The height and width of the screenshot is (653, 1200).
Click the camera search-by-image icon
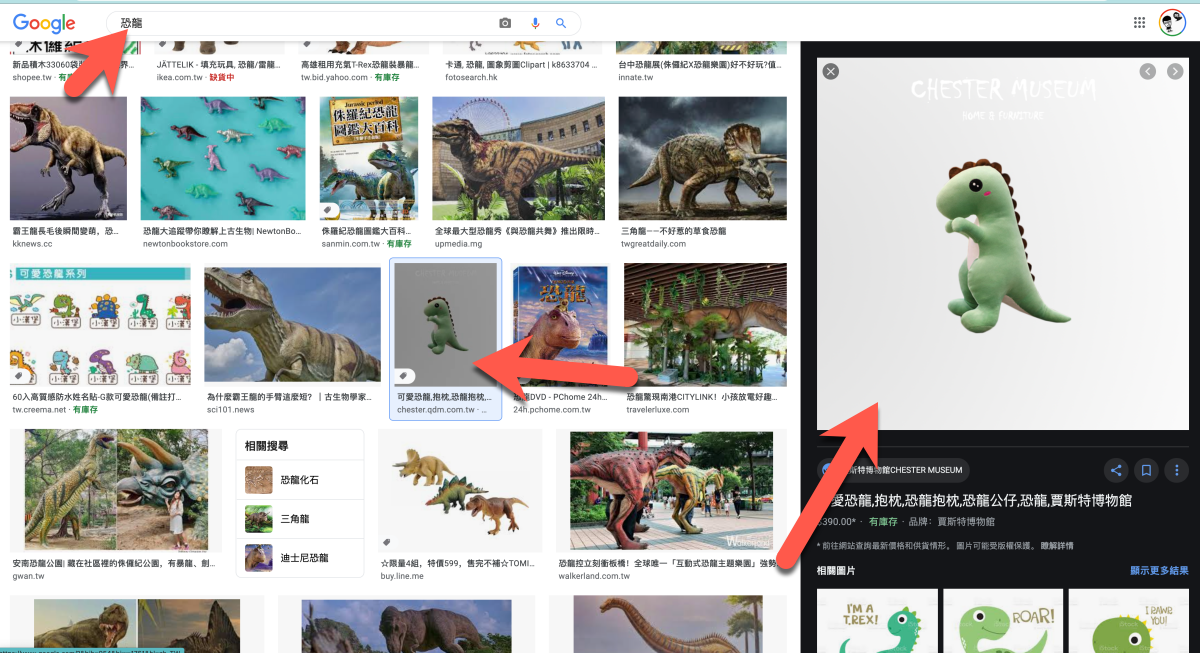[x=505, y=23]
